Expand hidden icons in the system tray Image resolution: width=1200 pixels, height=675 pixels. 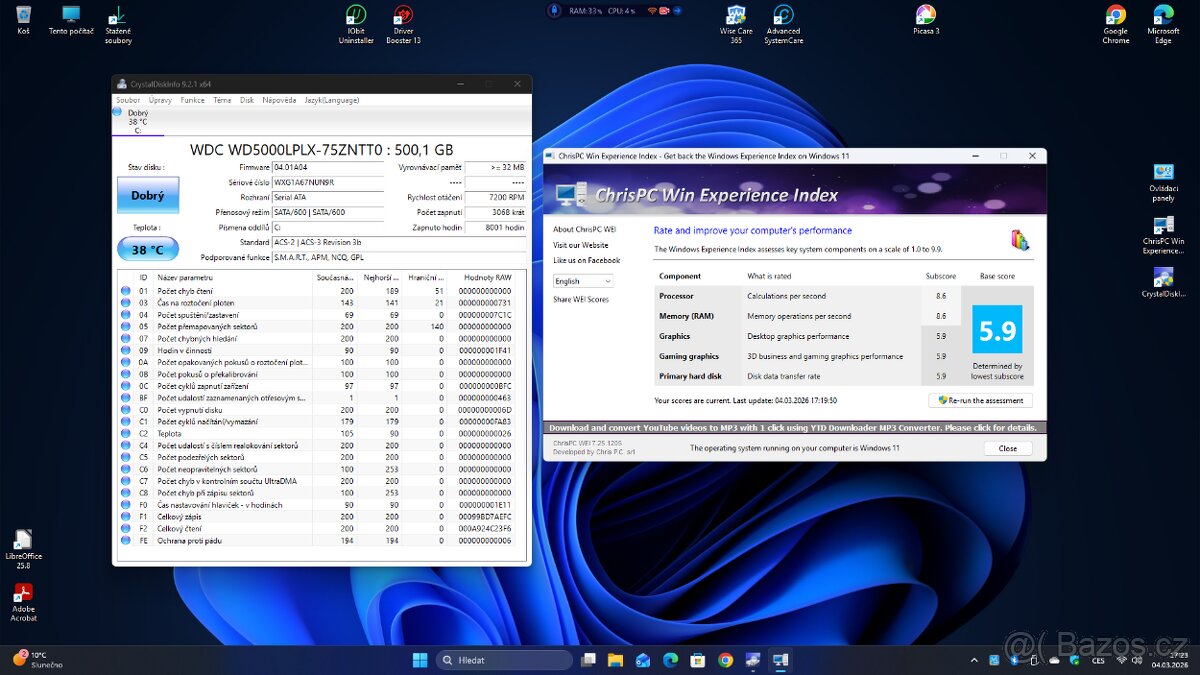pyautogui.click(x=974, y=660)
